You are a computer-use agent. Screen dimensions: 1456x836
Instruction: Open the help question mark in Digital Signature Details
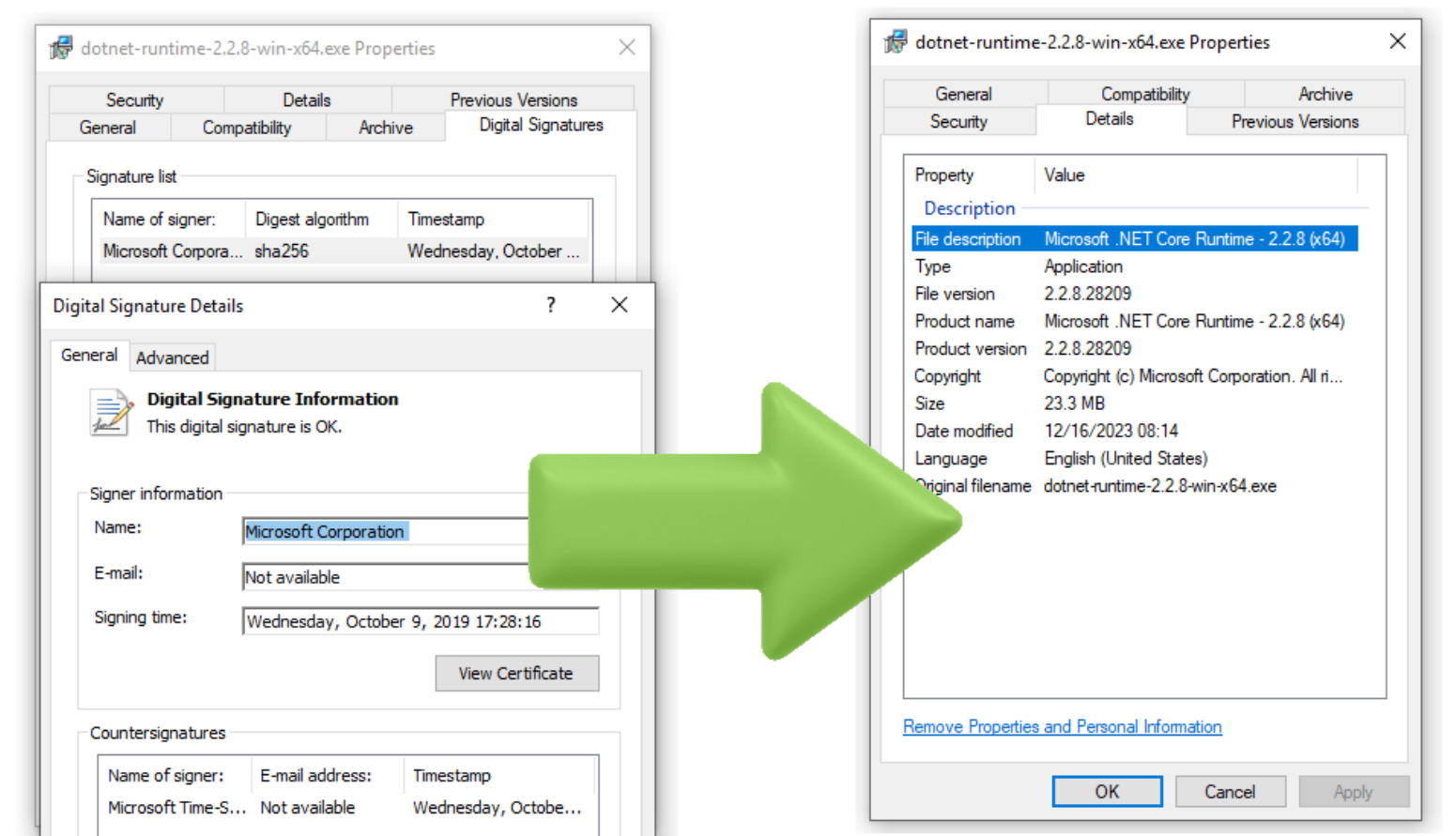pyautogui.click(x=551, y=305)
